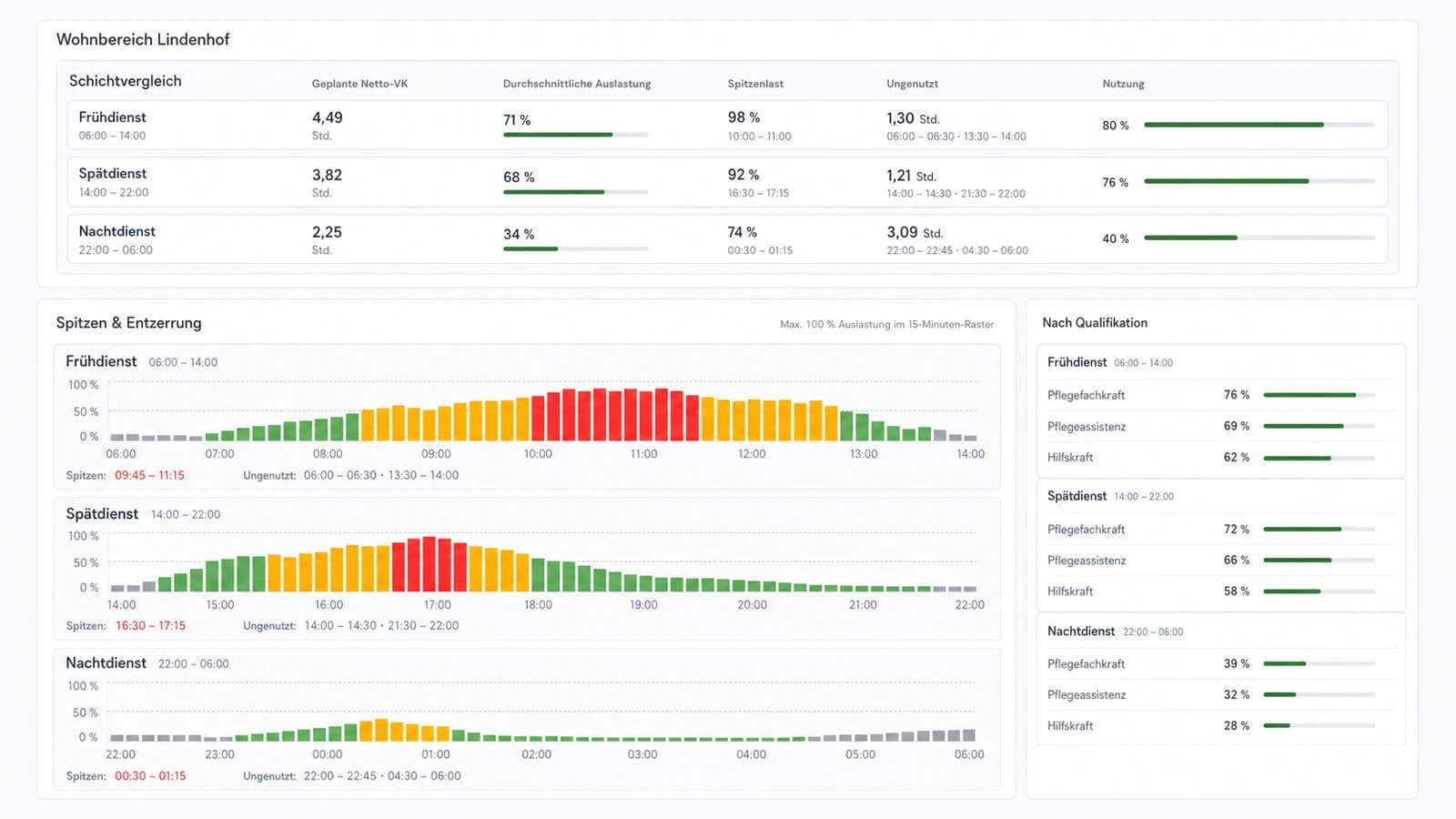Click "22:00 – 22:45 · 04:30 – 06:00" below the Nachtdienst chart

coord(382,776)
